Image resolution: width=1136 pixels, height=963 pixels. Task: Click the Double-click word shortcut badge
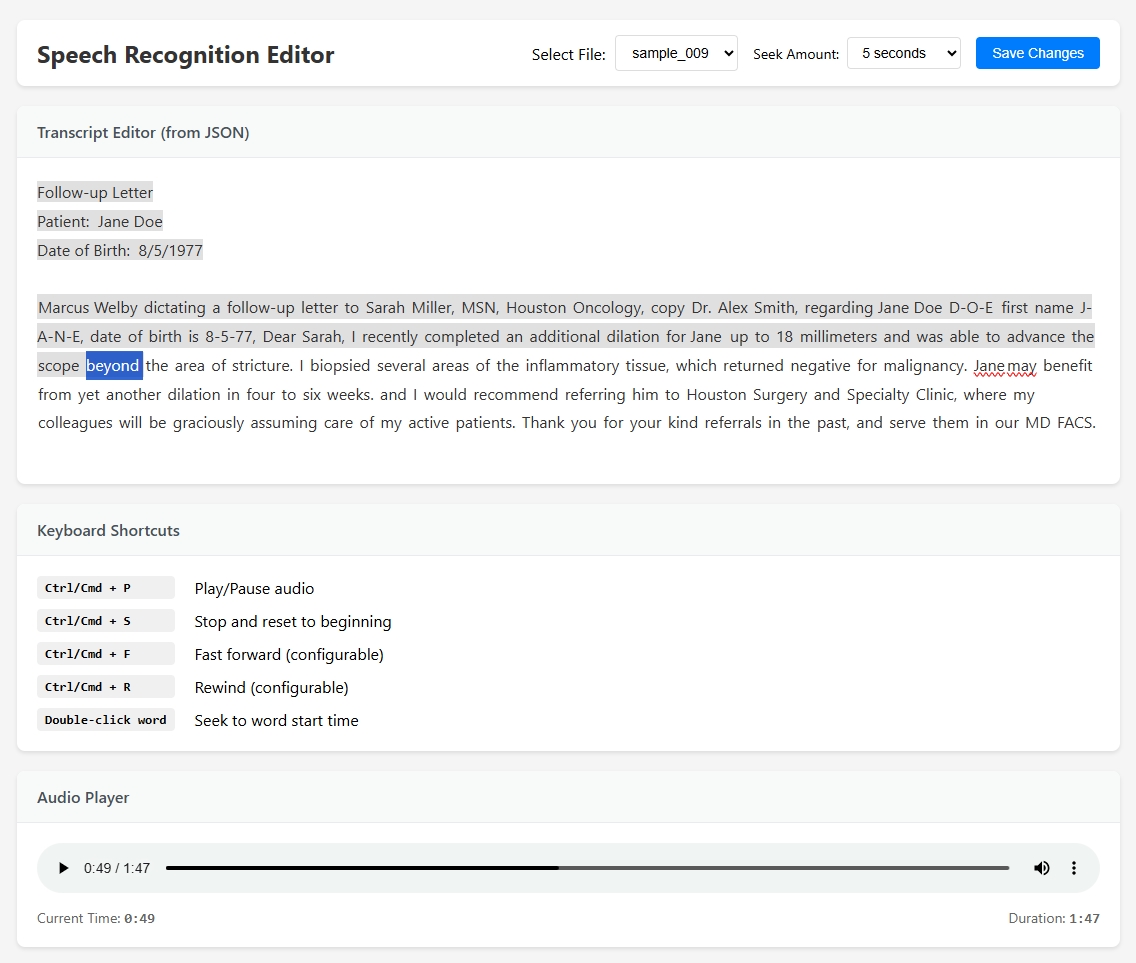[x=105, y=720]
